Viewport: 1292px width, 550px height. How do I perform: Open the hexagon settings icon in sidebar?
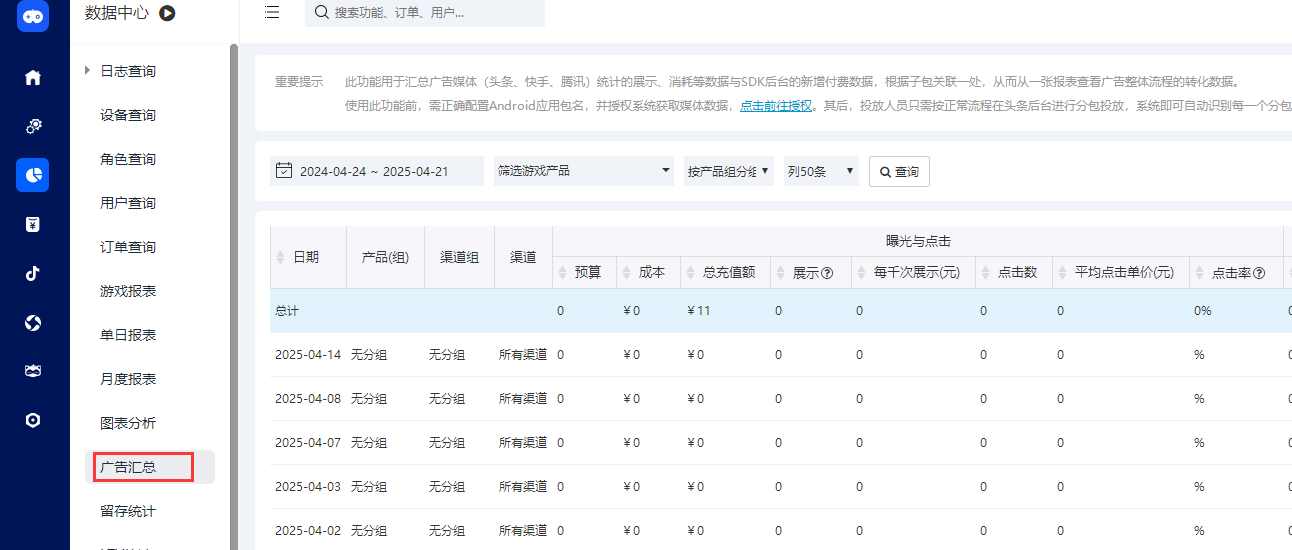[33, 420]
